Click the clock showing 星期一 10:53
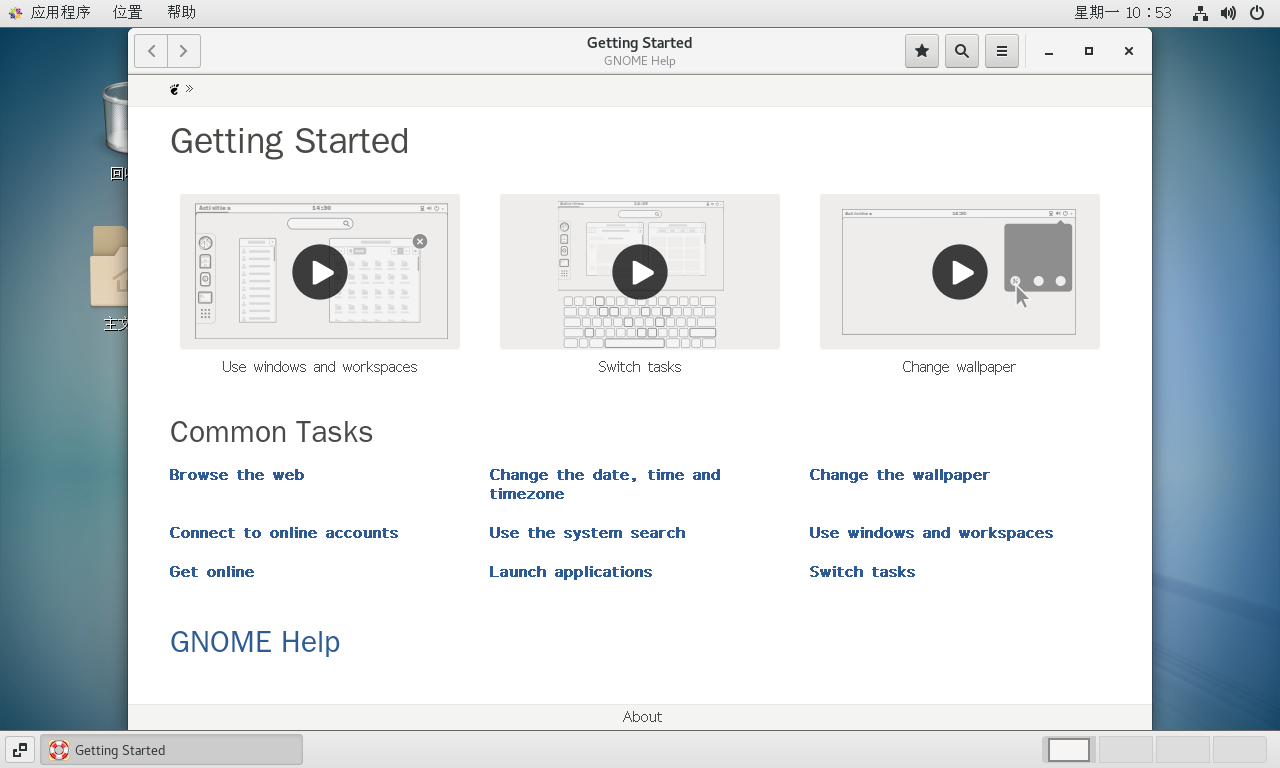The height and width of the screenshot is (768, 1280). pyautogui.click(x=1122, y=13)
